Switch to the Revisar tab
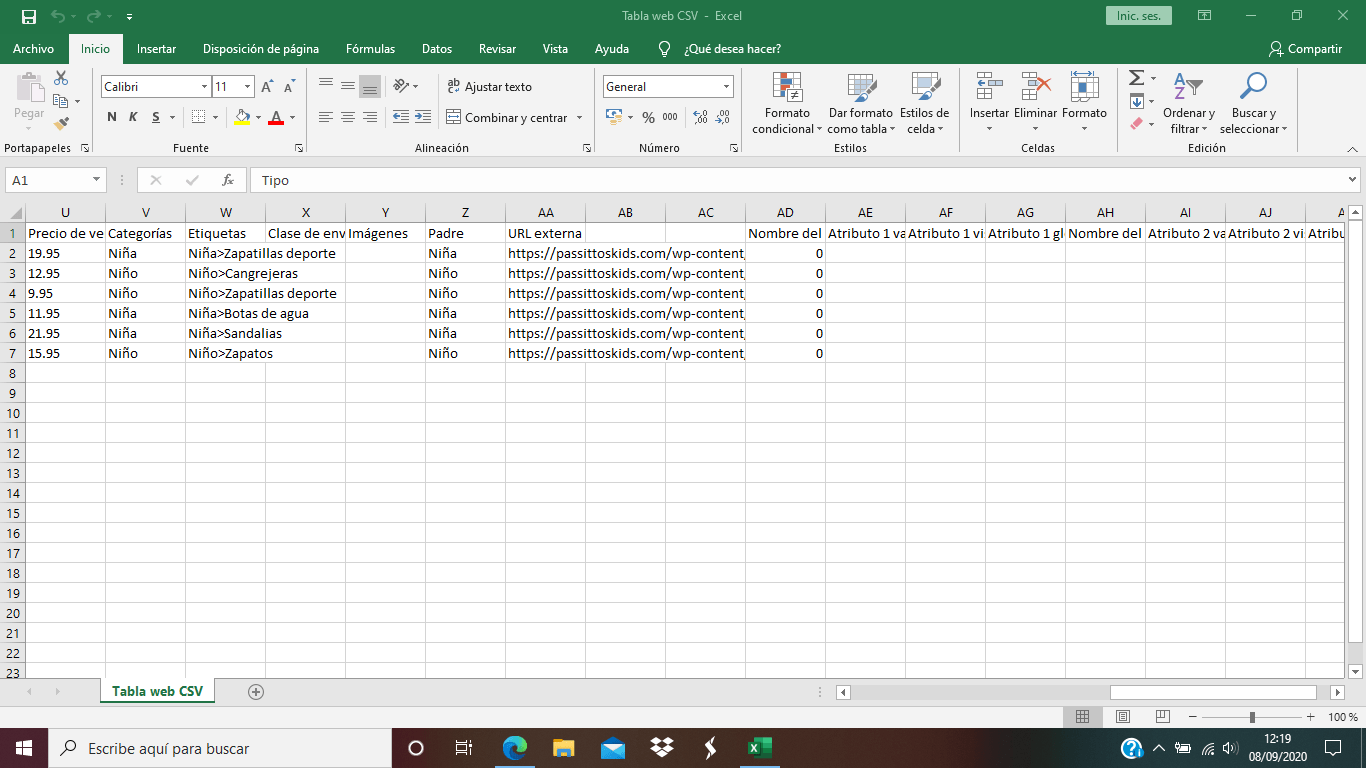Screen dimensions: 1366x768 pyautogui.click(x=498, y=49)
